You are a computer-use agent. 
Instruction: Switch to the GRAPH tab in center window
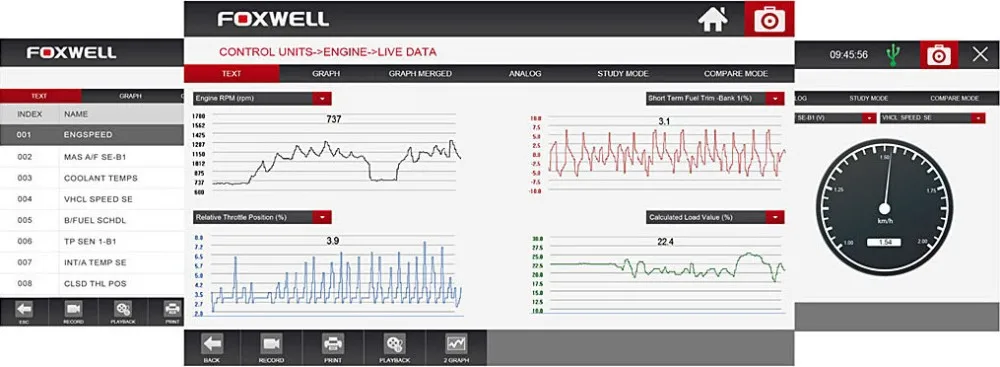point(326,73)
